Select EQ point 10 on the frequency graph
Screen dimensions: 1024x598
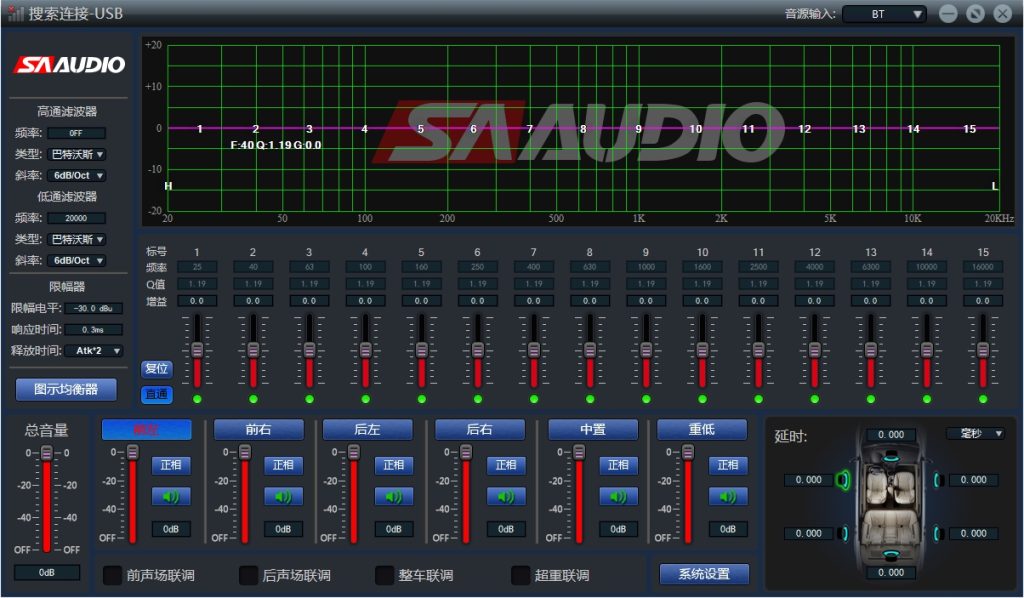coord(696,129)
